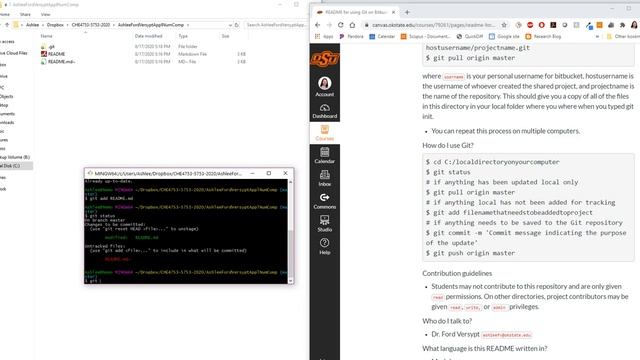
Task: Select Backup Volume (B:) in navigation pane
Action: tap(15, 157)
